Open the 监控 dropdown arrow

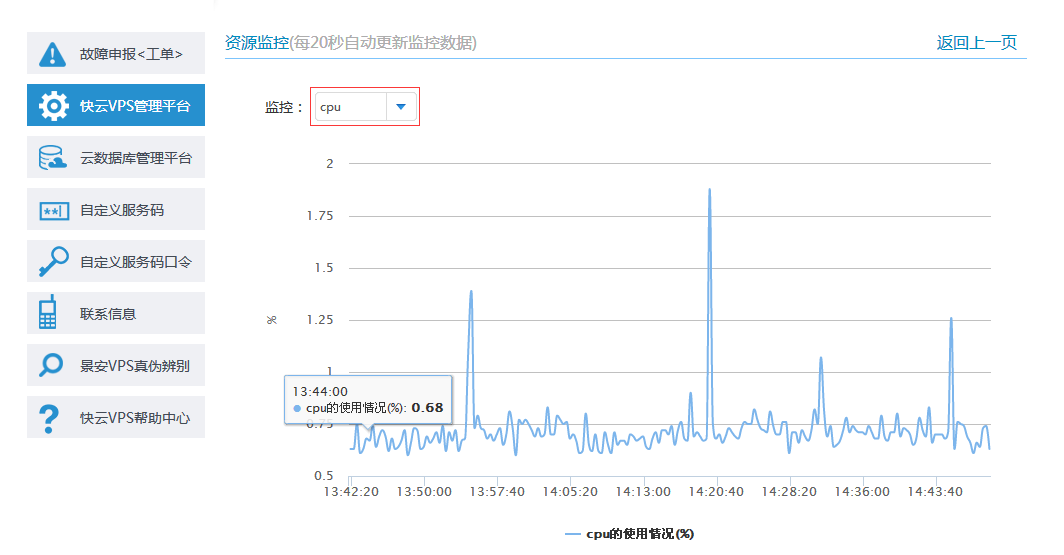[x=402, y=107]
